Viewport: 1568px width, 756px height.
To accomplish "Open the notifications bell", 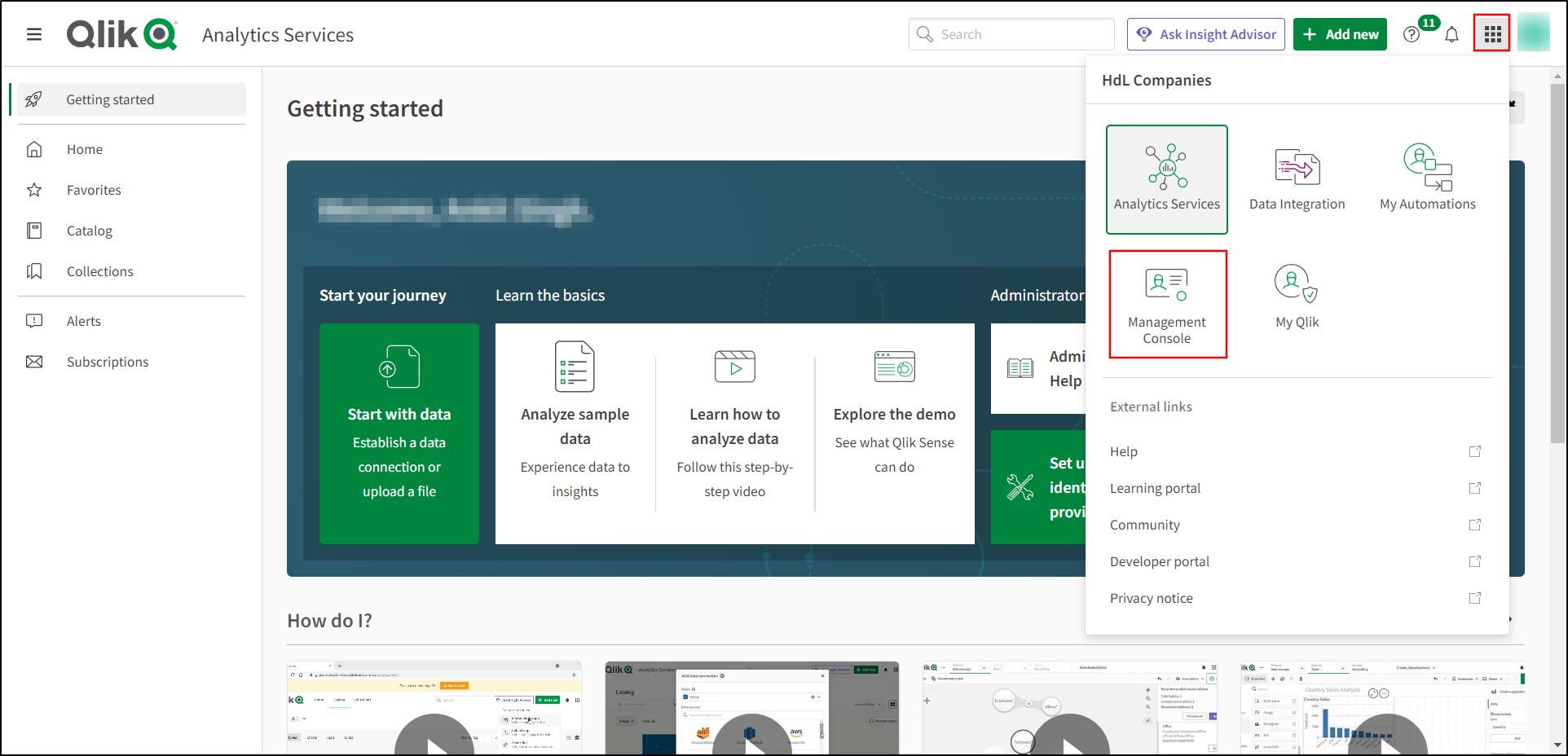I will [1452, 34].
